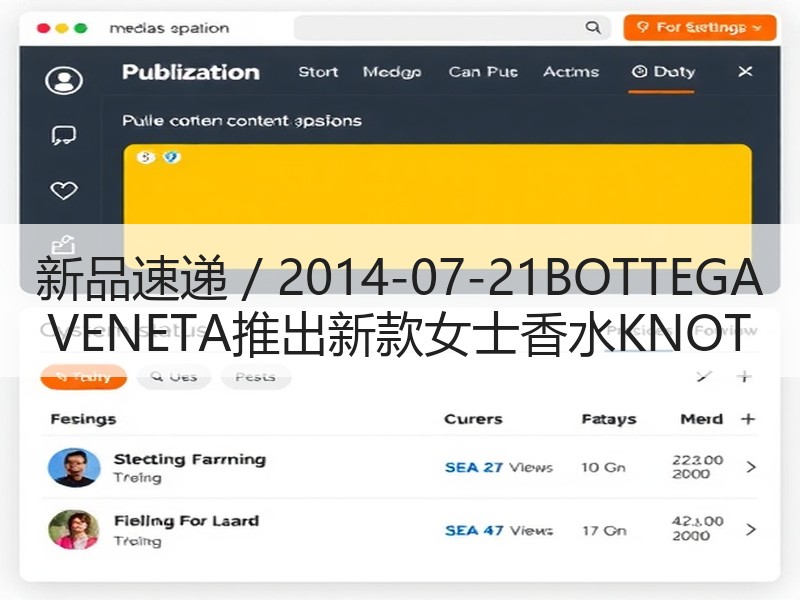Click the SEA 27 link

coord(474,467)
